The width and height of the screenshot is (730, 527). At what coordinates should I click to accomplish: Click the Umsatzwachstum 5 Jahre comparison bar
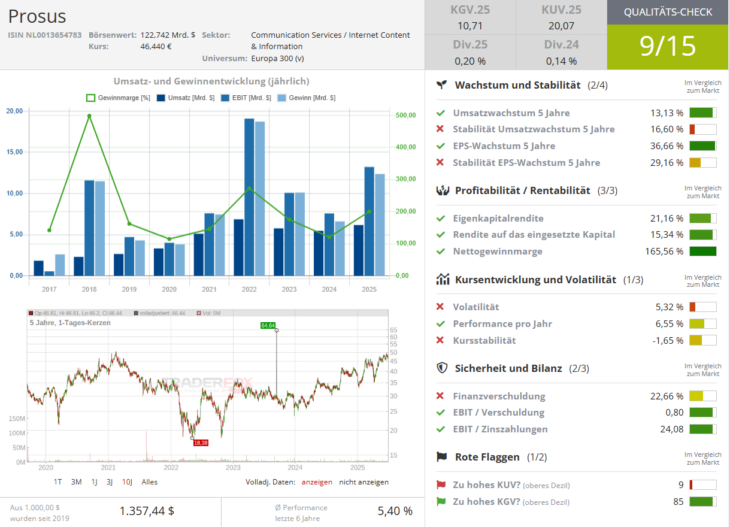pos(703,113)
